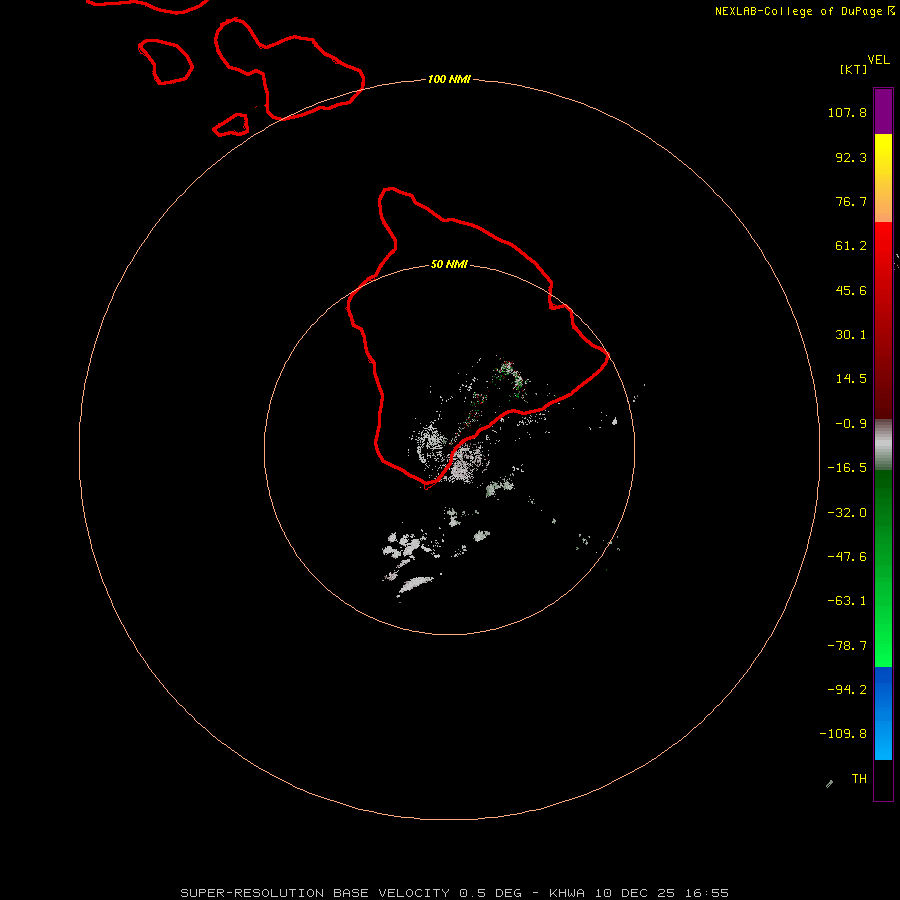The height and width of the screenshot is (900, 900).
Task: Select the -47.6 legend value
Action: coord(847,557)
